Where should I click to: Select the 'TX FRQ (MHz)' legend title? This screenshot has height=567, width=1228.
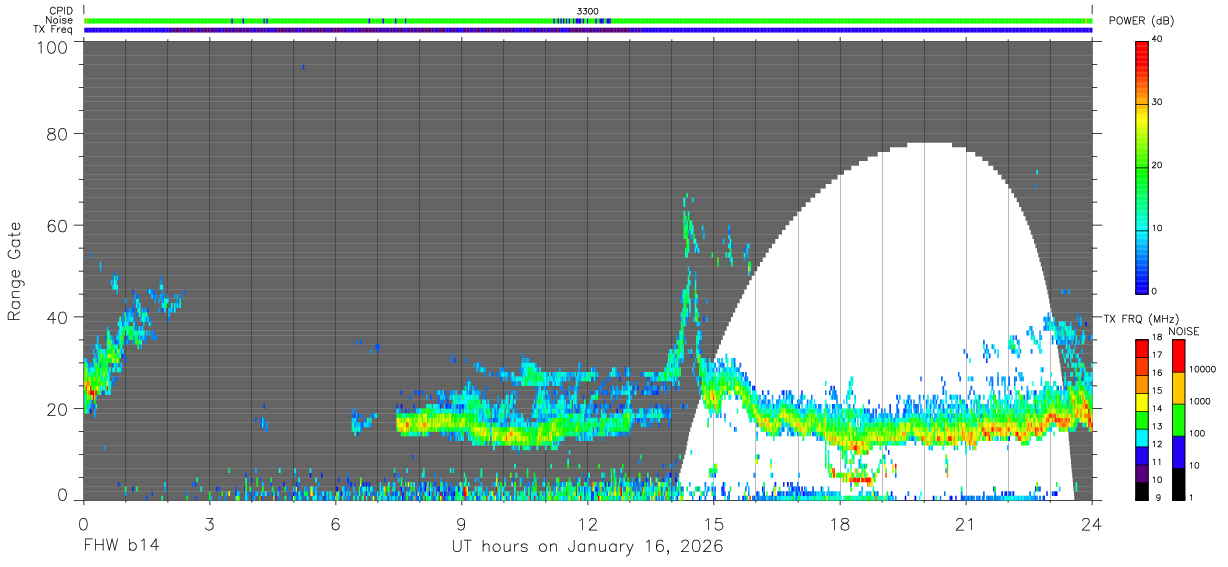pos(1141,318)
